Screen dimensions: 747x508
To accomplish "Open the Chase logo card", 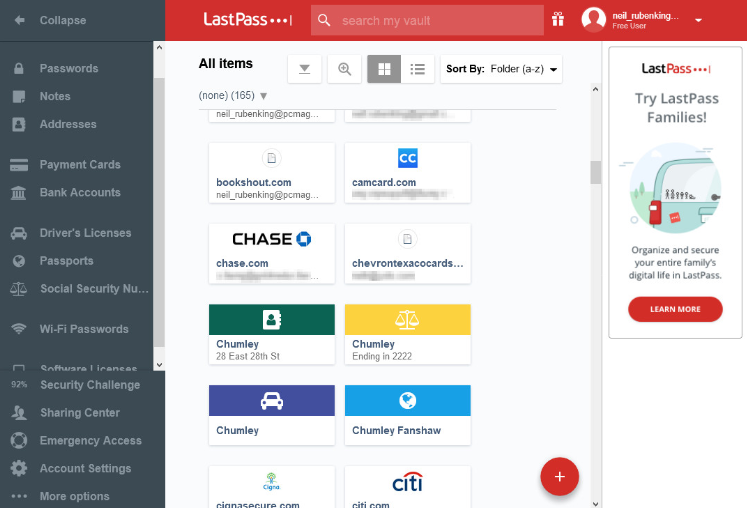I will tap(272, 254).
